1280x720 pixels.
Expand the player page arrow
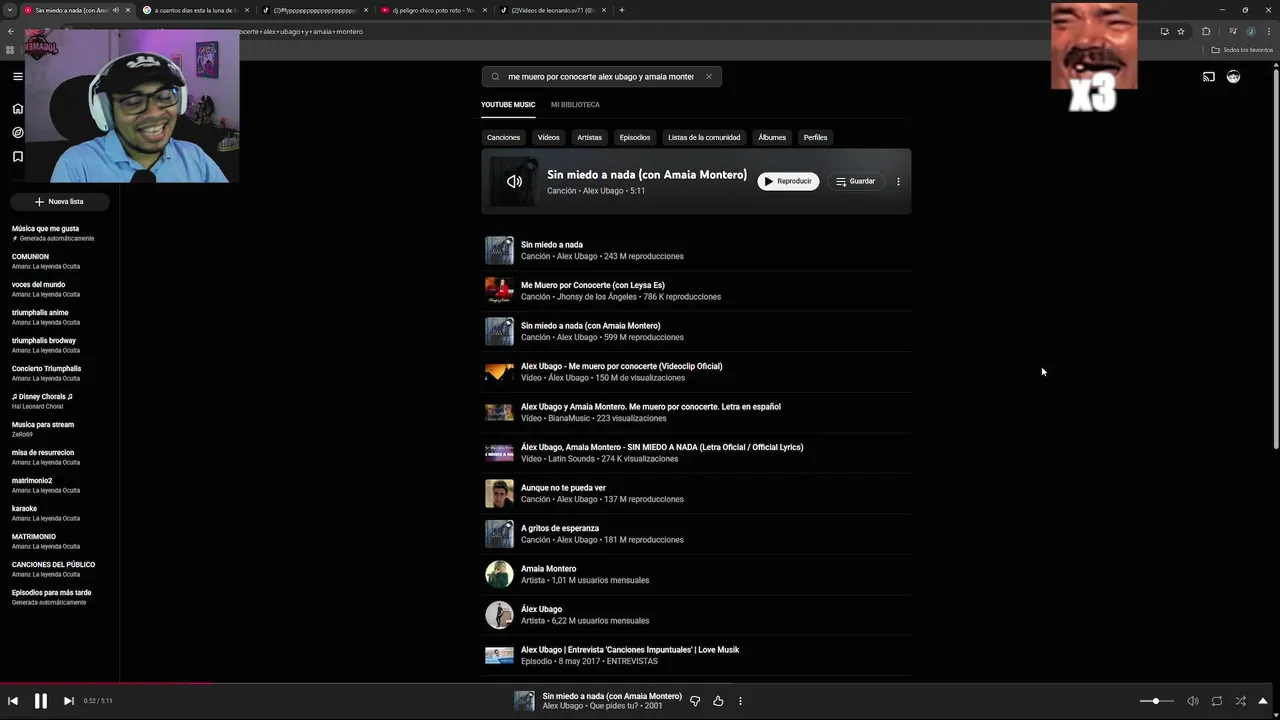coord(1263,701)
